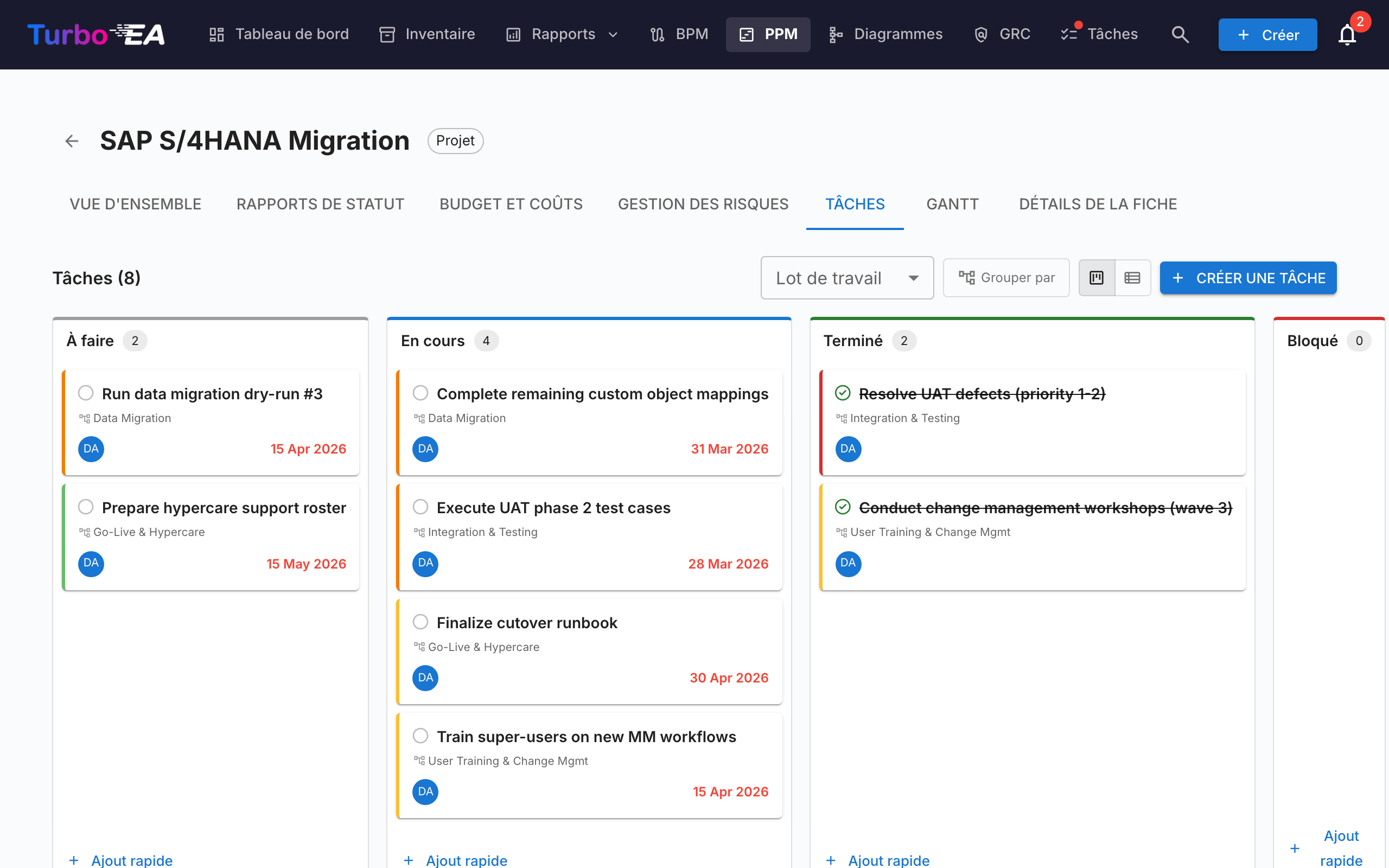Image resolution: width=1389 pixels, height=868 pixels.
Task: Click the 31 Mar 2026 due date
Action: tap(730, 449)
